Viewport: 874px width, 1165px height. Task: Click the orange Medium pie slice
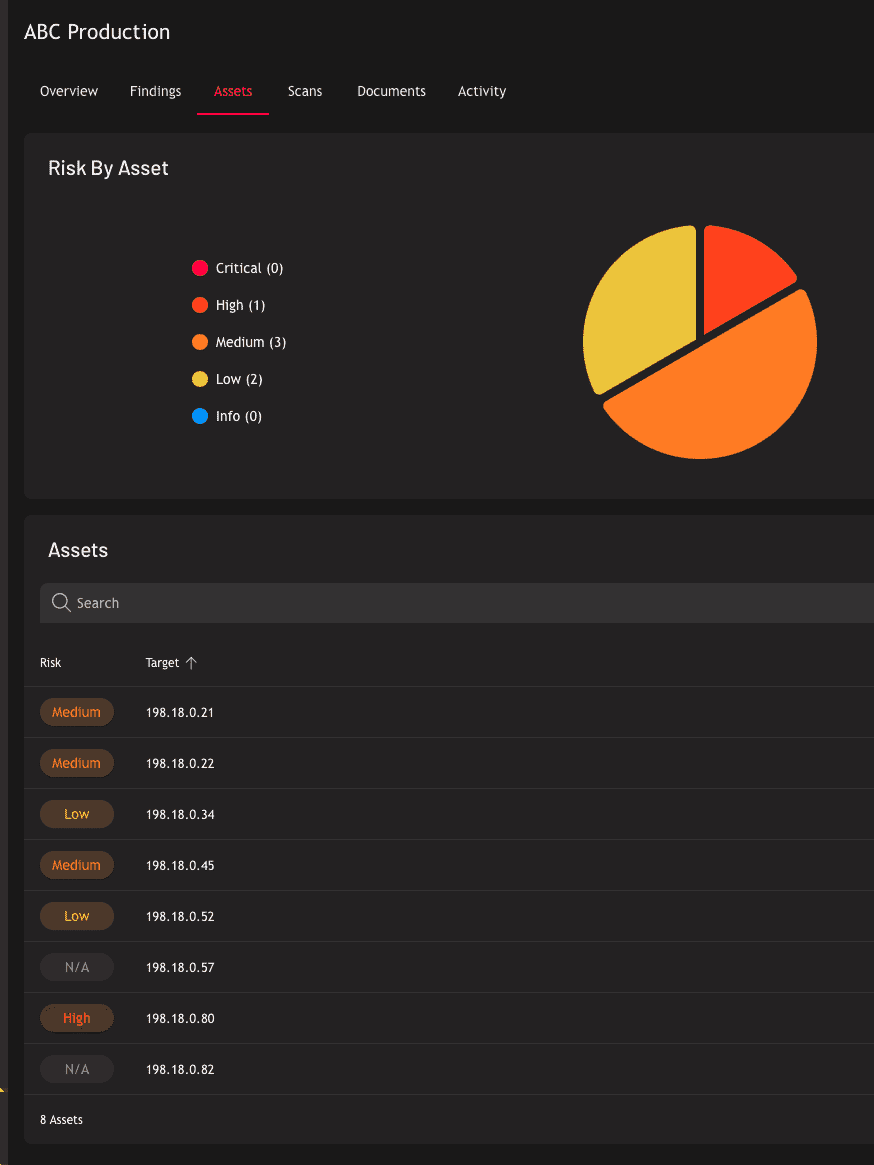[x=720, y=390]
